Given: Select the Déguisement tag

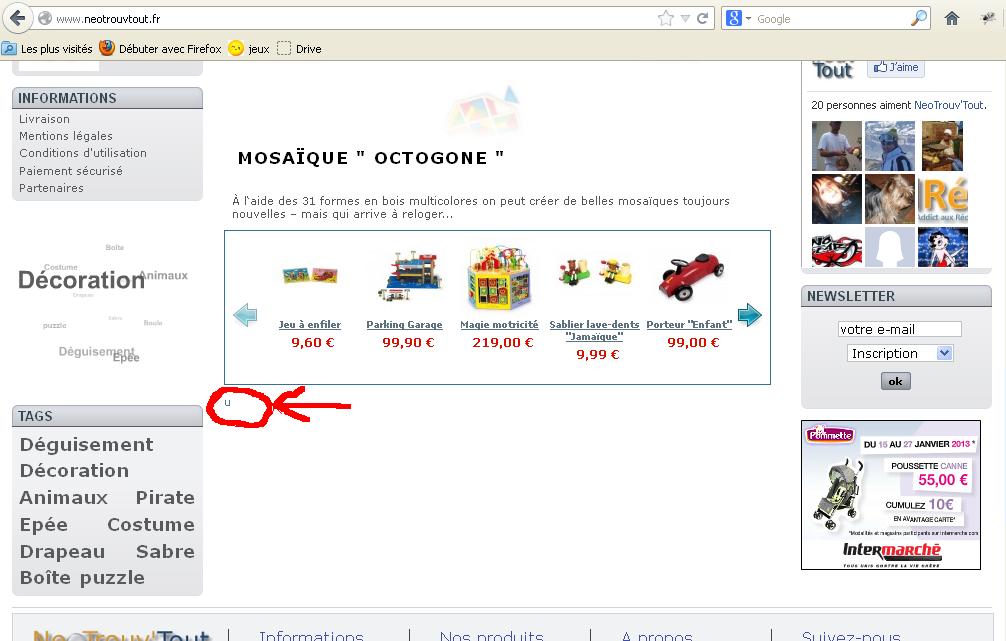Looking at the screenshot, I should tap(87, 445).
